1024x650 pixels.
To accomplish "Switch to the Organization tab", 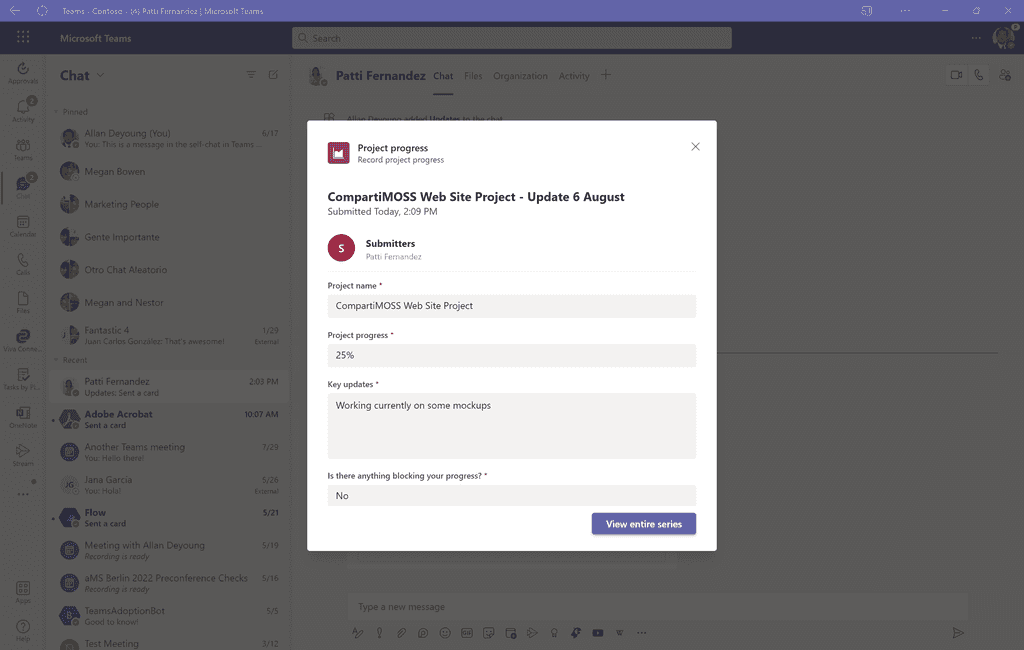I will click(520, 76).
